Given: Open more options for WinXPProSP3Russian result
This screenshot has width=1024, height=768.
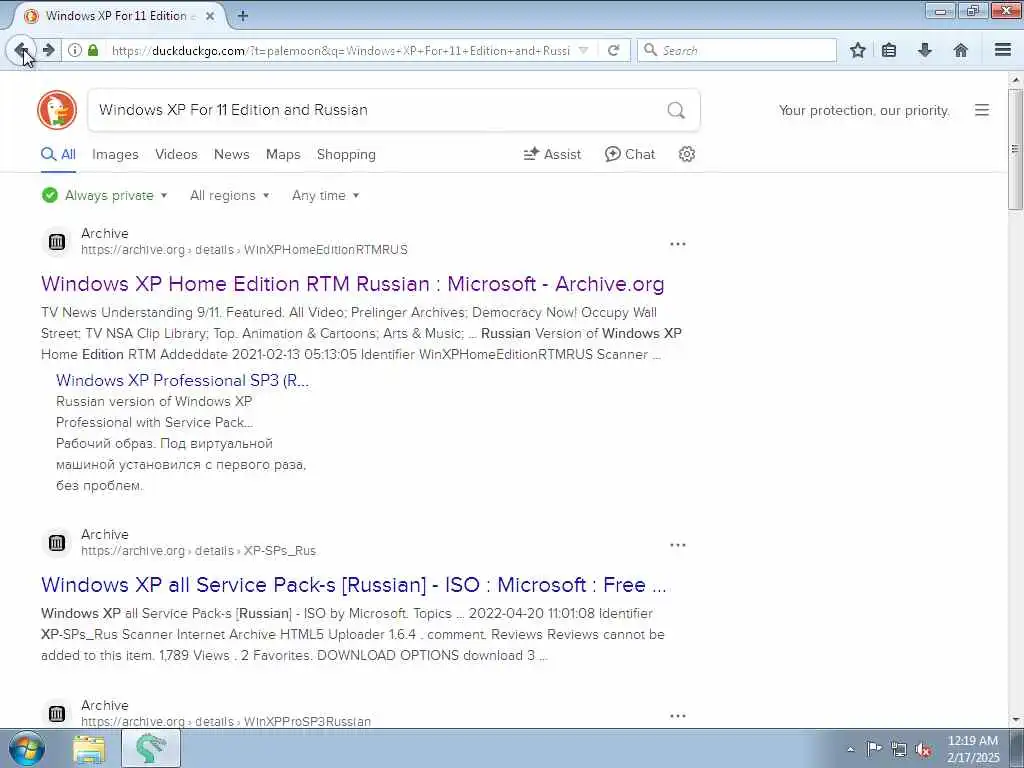Looking at the screenshot, I should pos(678,716).
